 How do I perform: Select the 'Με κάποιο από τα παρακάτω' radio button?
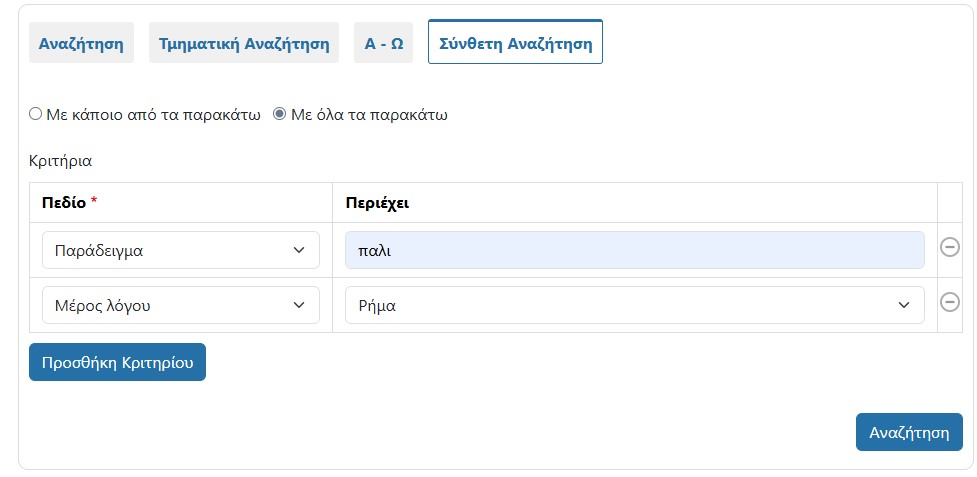36,114
